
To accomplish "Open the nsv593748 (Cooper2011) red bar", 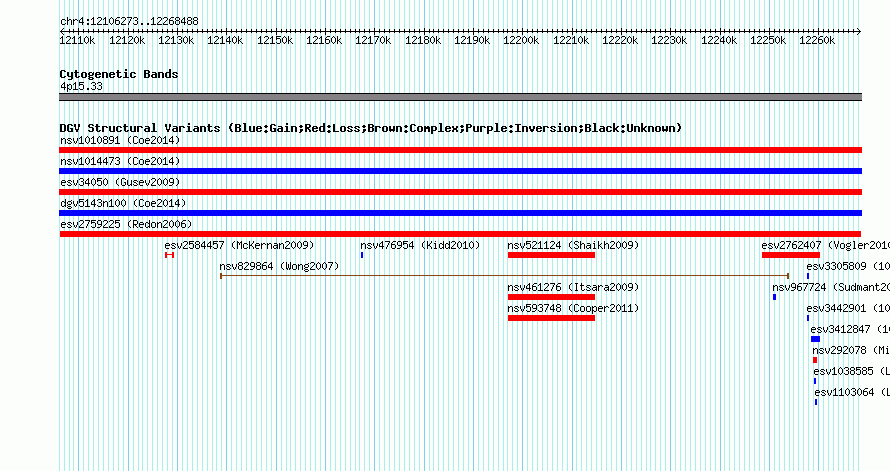I will pos(551,318).
